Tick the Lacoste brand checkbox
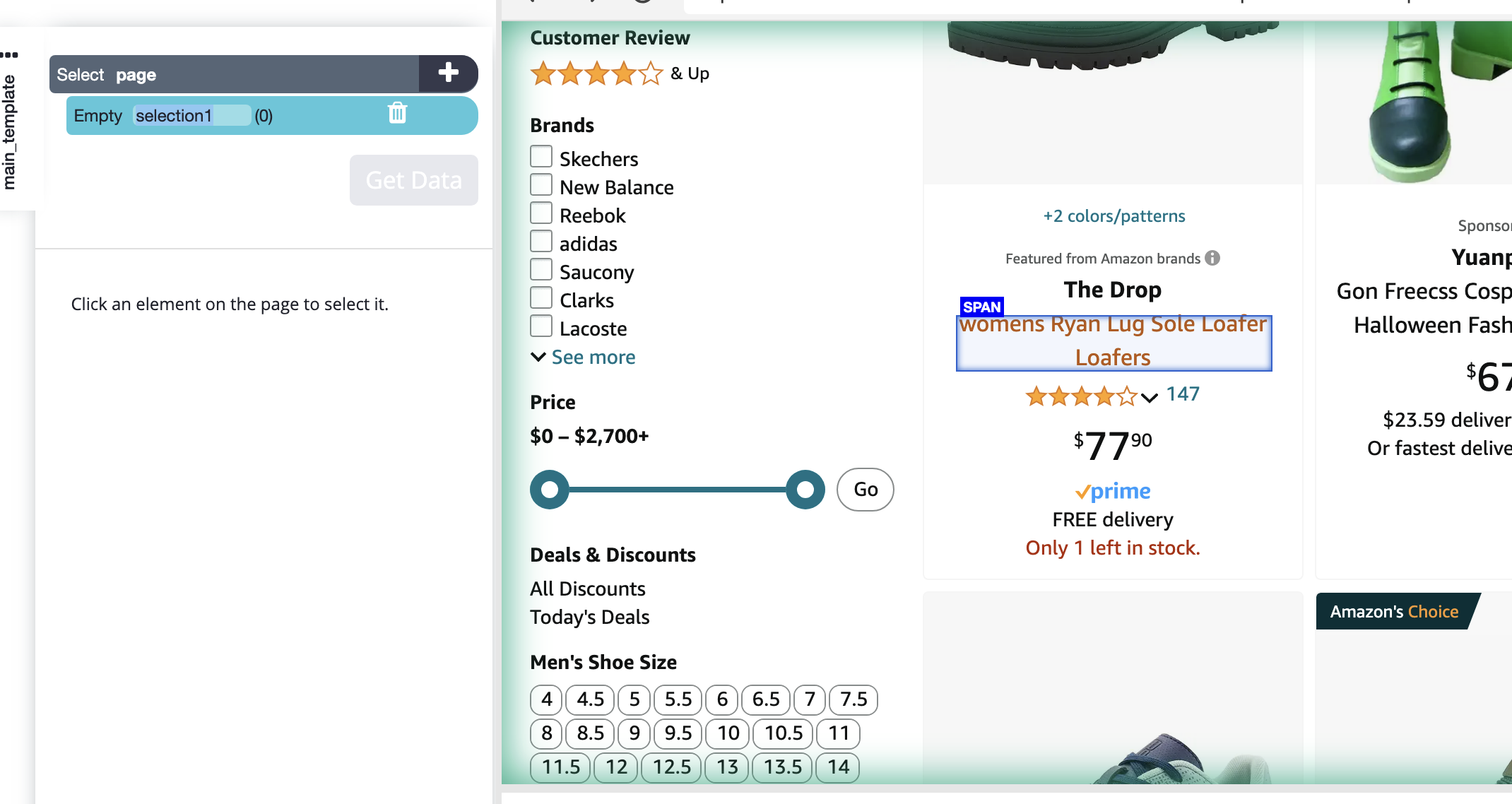 click(541, 326)
